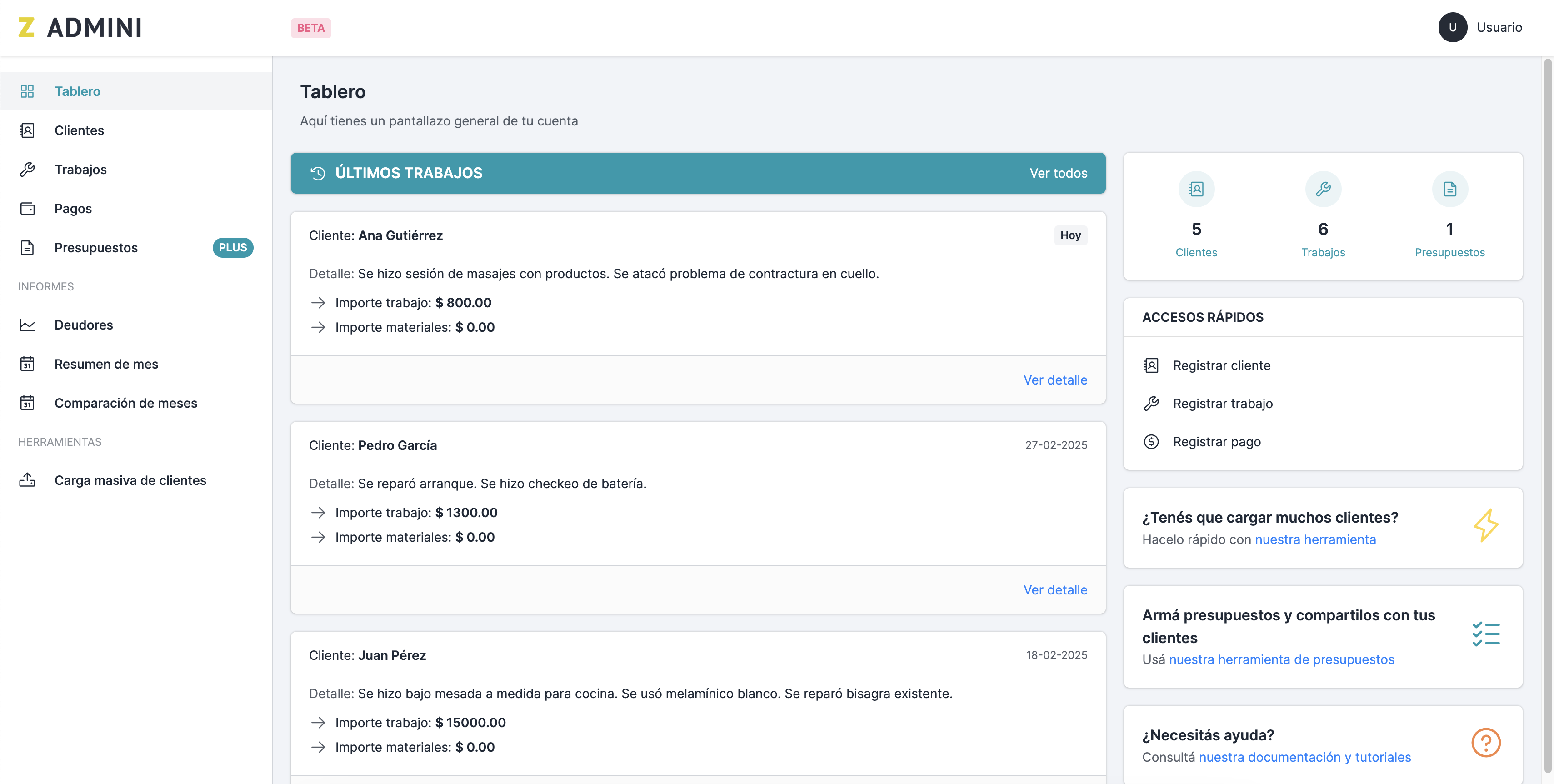This screenshot has height=784, width=1554.
Task: Go to Resumen de mes report
Action: tap(106, 364)
